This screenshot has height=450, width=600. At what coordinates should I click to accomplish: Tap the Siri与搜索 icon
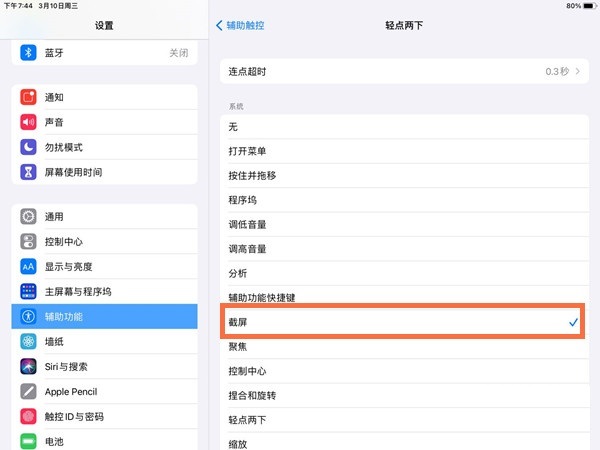(28, 366)
